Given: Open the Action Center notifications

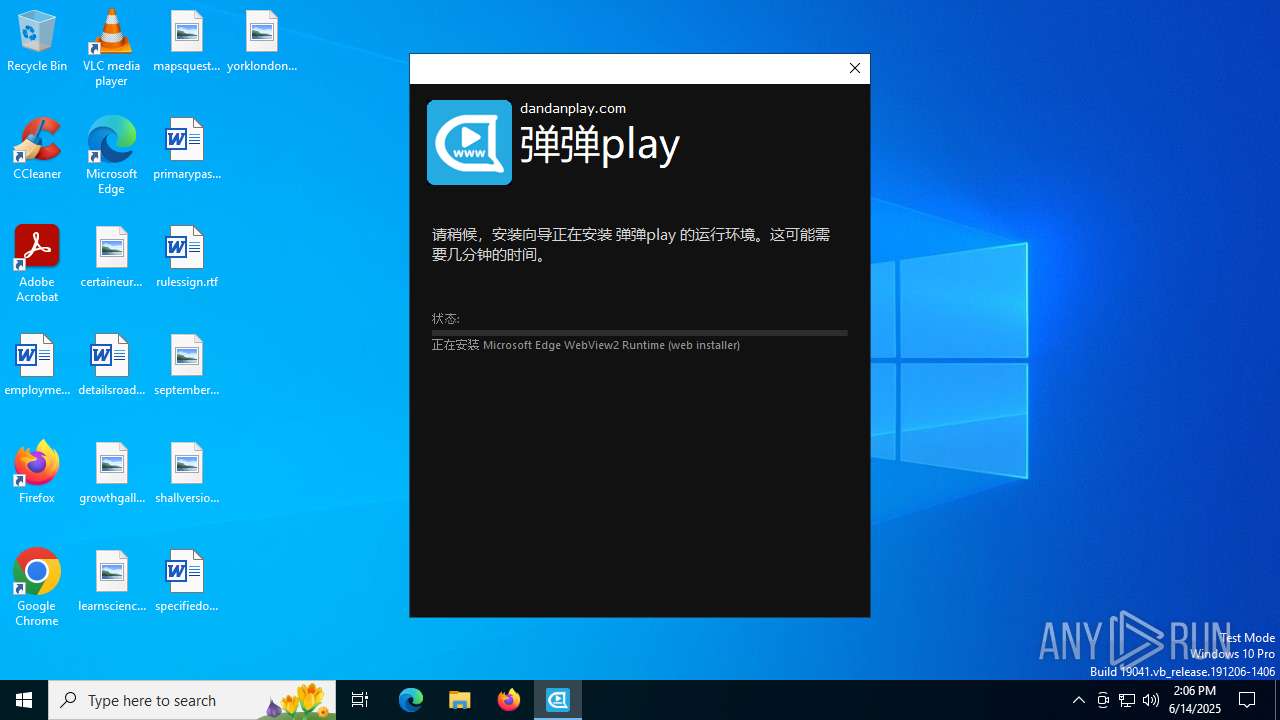Looking at the screenshot, I should click(x=1248, y=700).
